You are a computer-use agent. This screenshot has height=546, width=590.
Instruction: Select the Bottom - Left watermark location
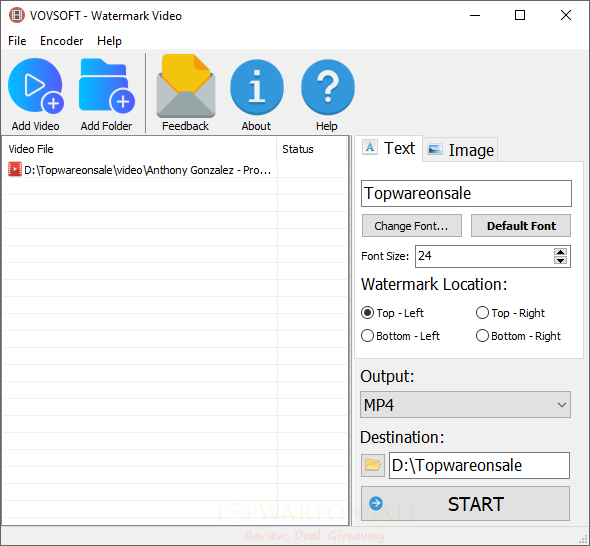(400, 336)
